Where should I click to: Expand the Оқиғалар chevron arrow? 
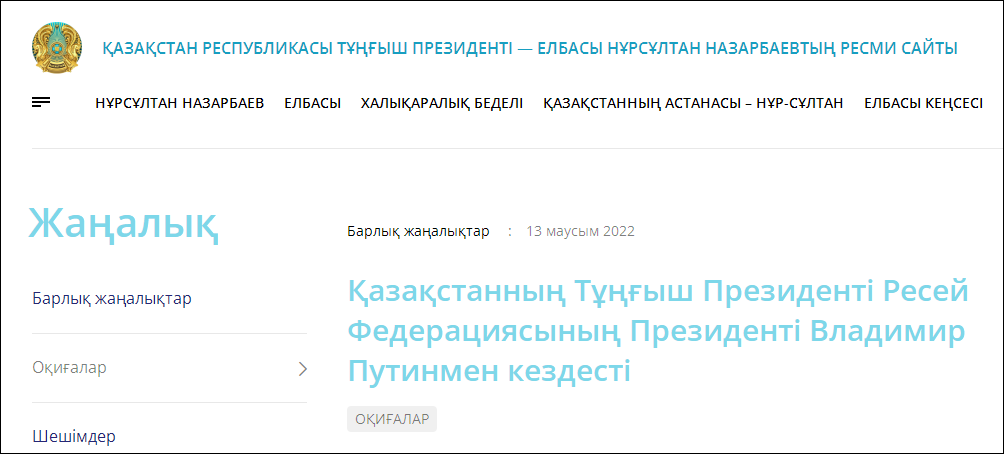coord(303,368)
